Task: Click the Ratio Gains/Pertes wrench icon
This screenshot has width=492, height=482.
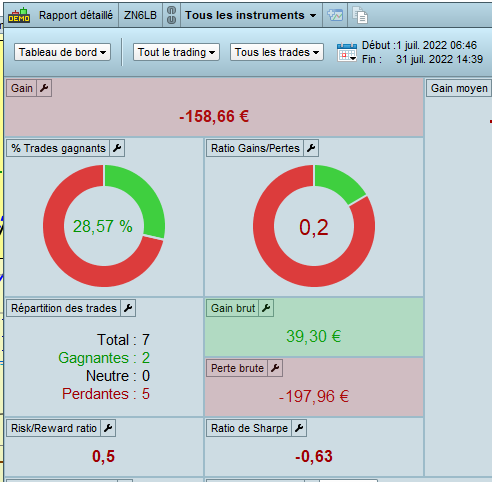Action: [311, 148]
